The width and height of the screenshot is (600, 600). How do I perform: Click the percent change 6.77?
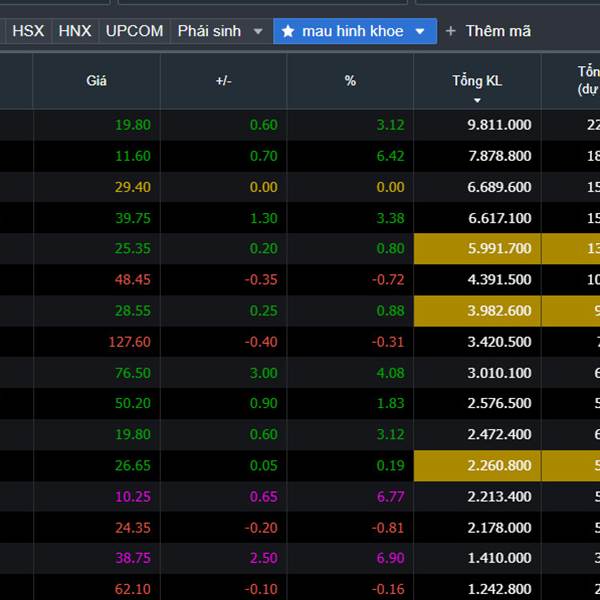[390, 497]
